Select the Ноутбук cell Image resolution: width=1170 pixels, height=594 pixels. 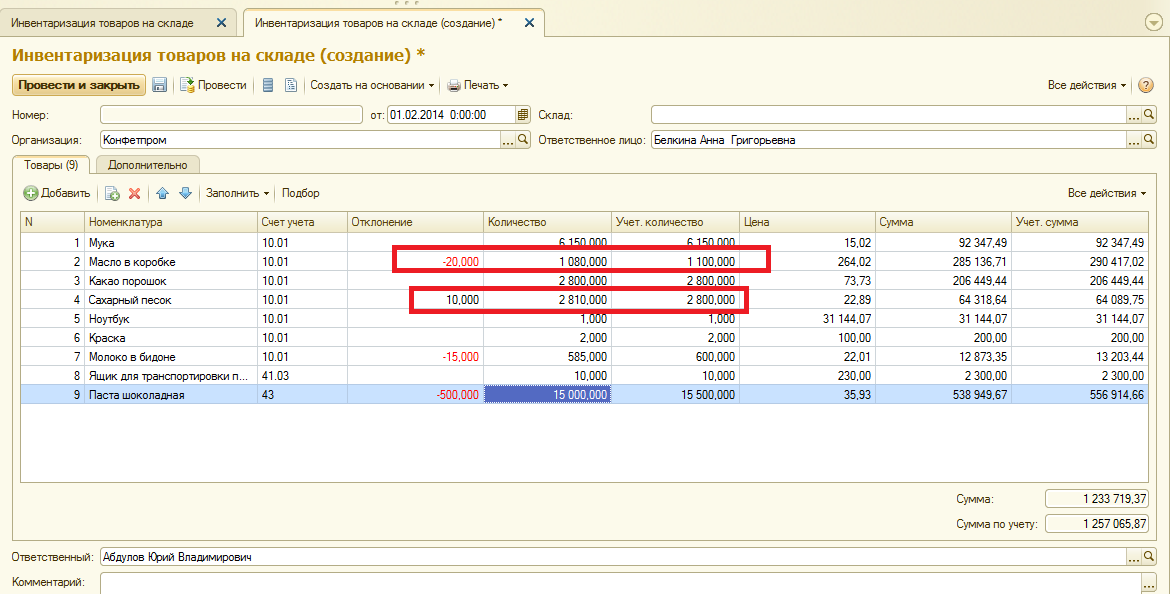click(x=171, y=319)
